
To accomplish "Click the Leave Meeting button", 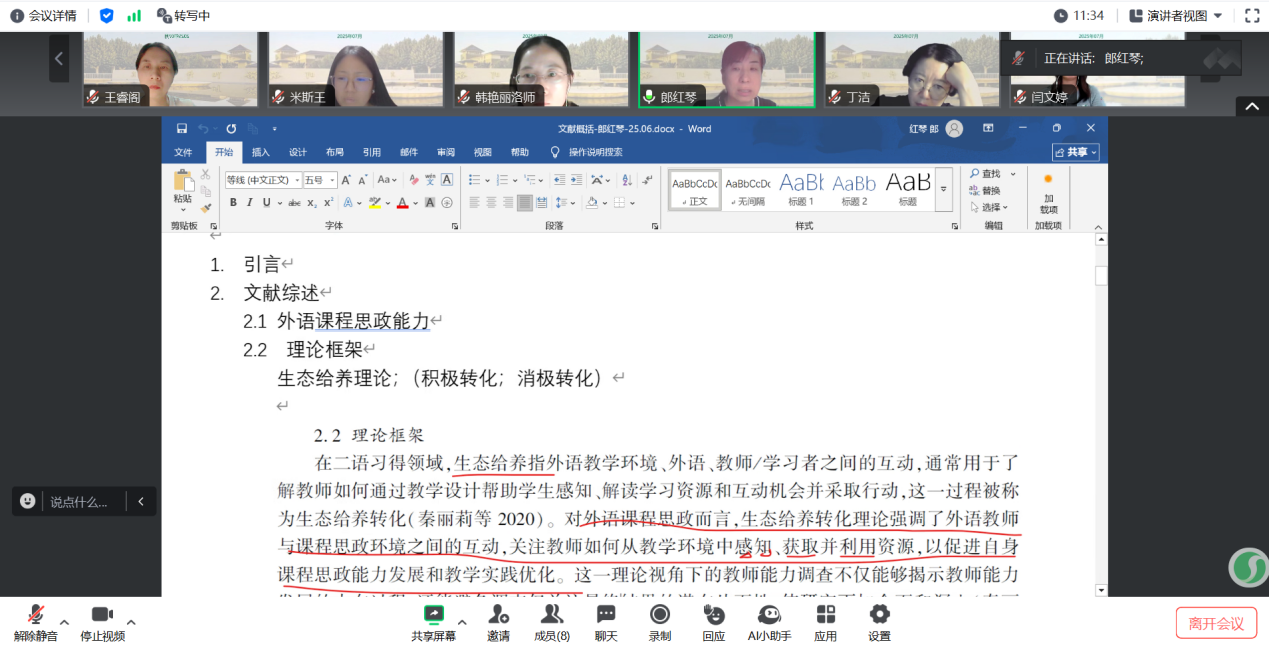I will [x=1215, y=623].
